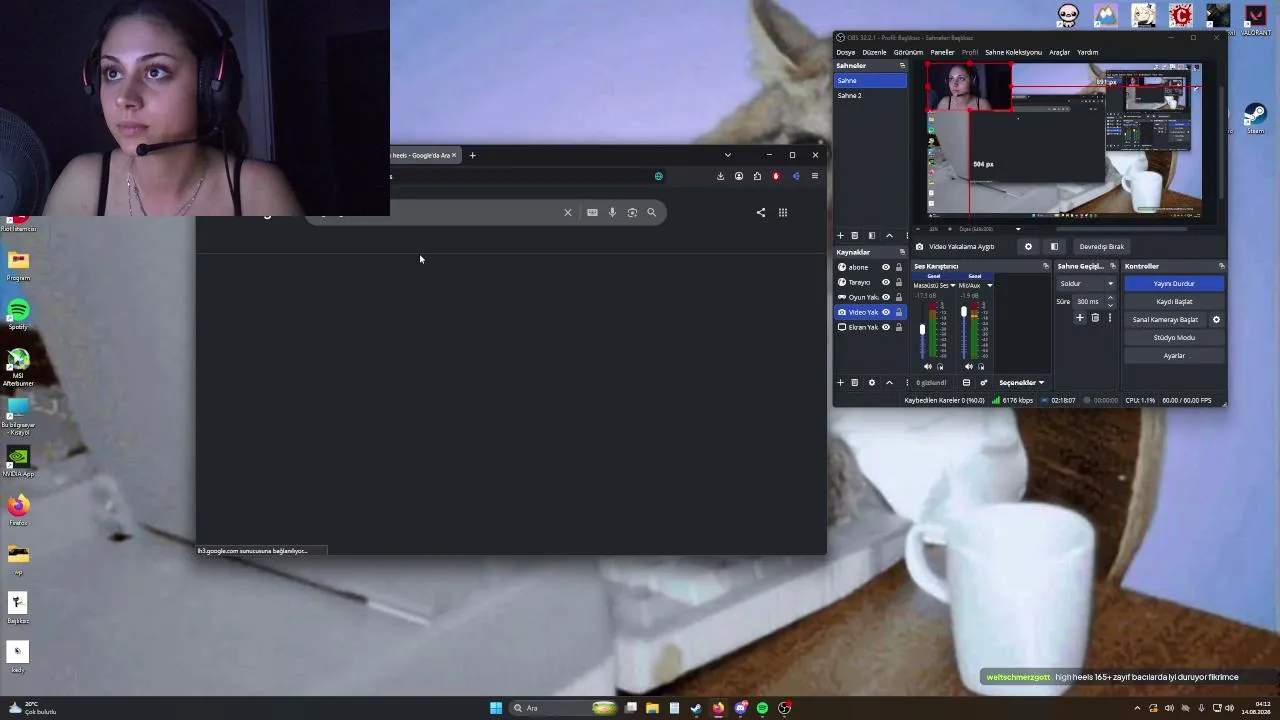Open source properties gear in Kaynaklar toolbar

click(x=872, y=383)
